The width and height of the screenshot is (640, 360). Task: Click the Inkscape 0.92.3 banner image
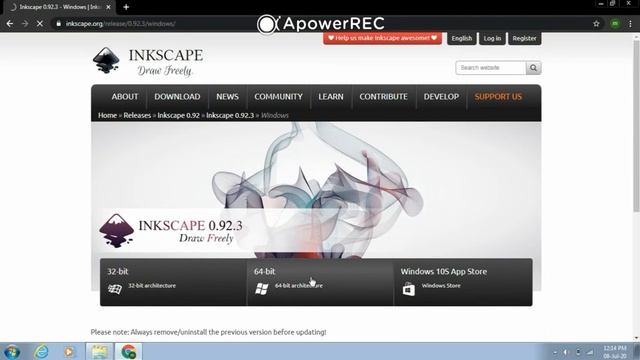click(316, 191)
